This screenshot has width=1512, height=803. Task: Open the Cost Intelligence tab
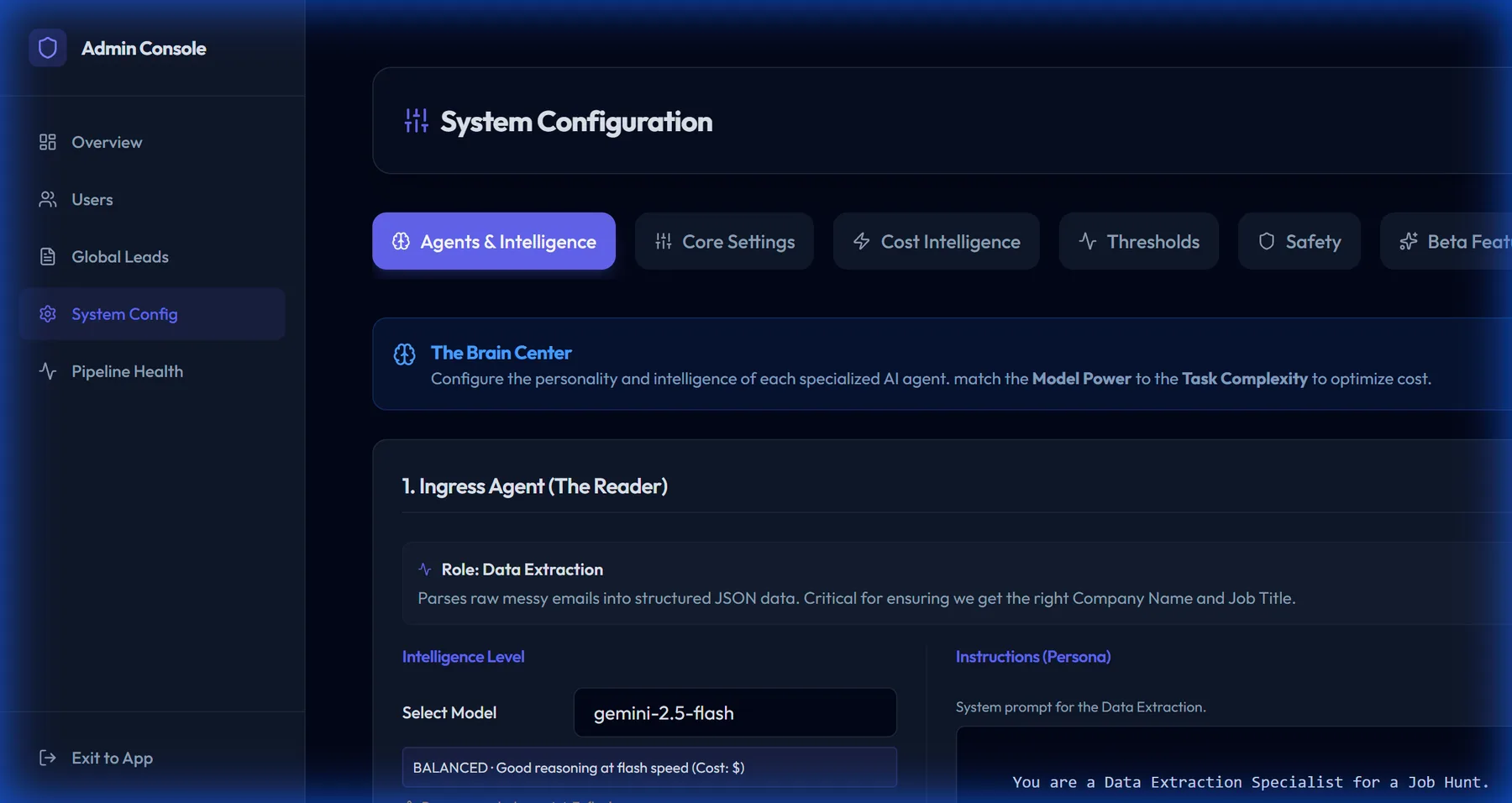(936, 241)
